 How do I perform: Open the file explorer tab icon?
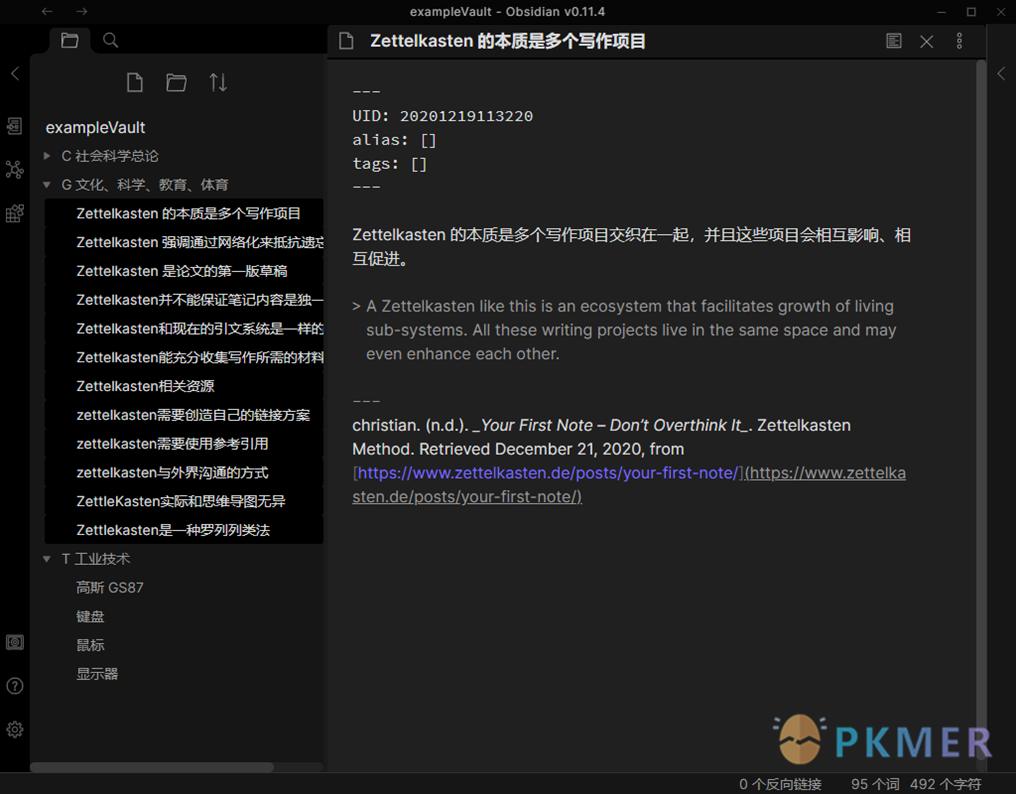tap(69, 40)
